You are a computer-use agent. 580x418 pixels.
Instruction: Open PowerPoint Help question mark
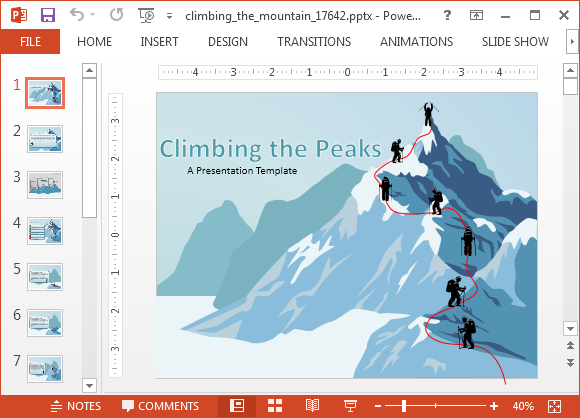447,15
